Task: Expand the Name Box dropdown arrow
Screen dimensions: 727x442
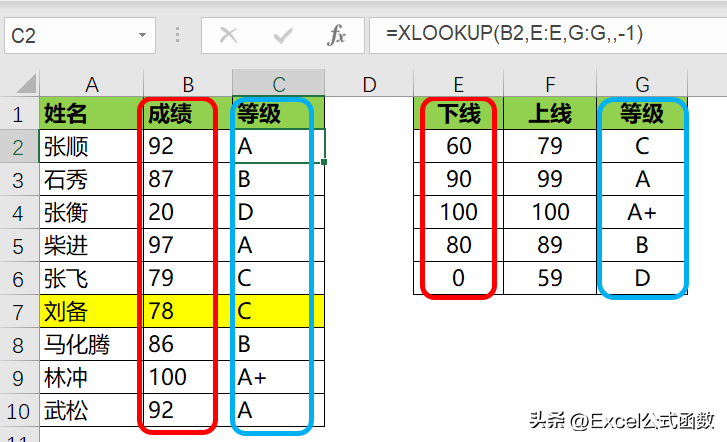Action: [142, 35]
